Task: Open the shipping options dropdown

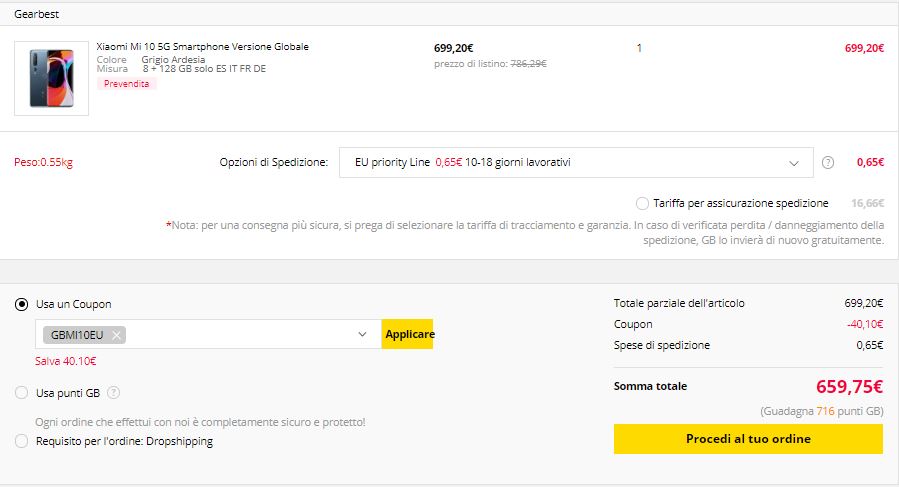Action: [x=576, y=162]
